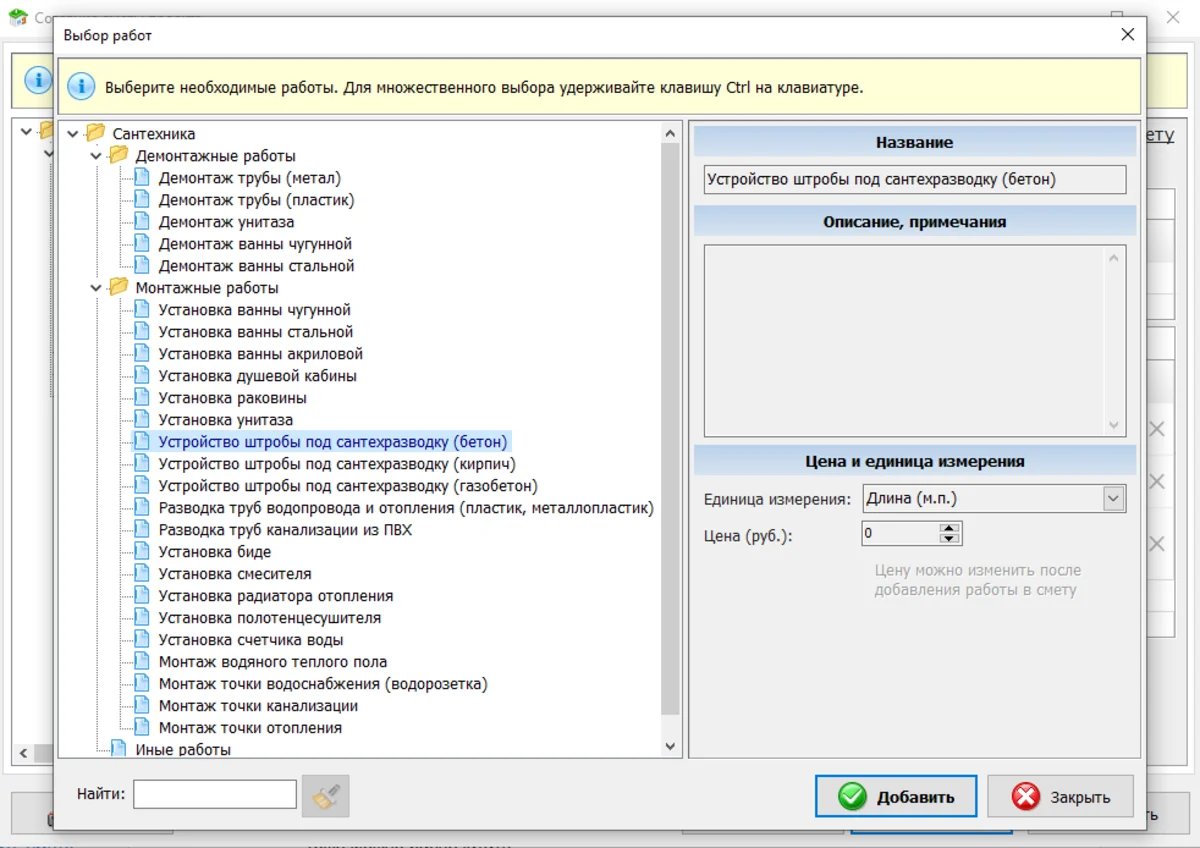
Task: Click the document icon beside Иные работы
Action: [x=119, y=748]
